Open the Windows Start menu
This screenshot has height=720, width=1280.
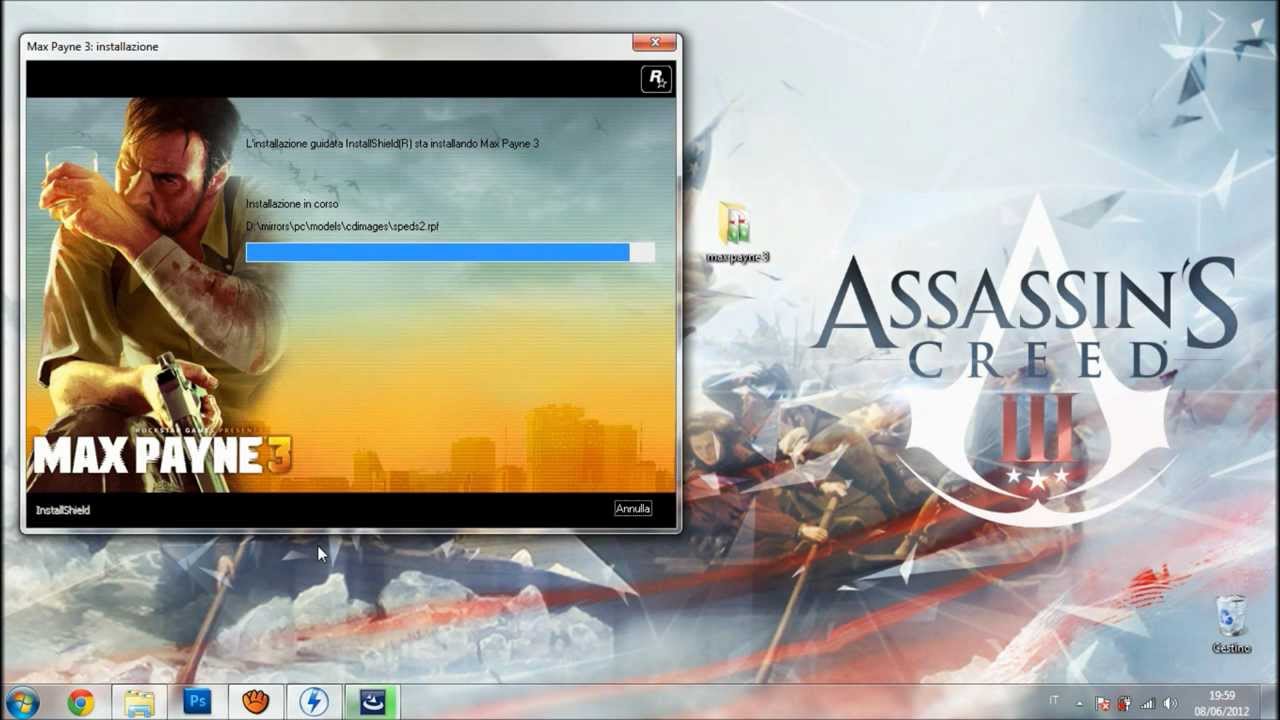22,702
